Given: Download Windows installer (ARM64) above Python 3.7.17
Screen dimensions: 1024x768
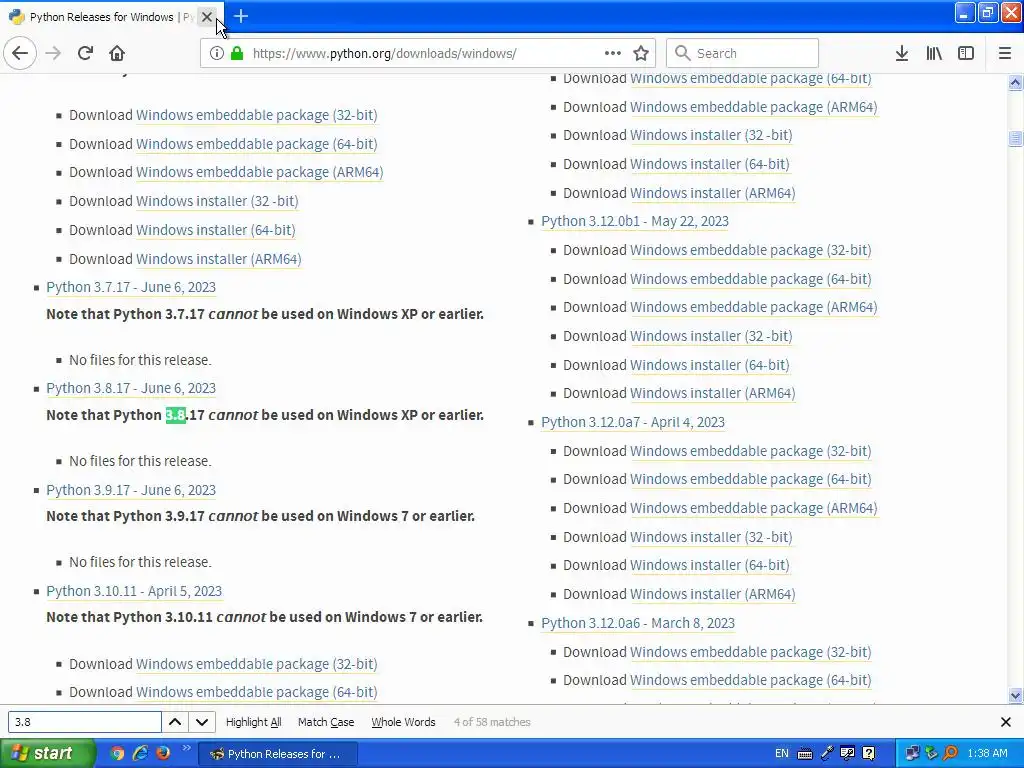Looking at the screenshot, I should click(x=218, y=259).
